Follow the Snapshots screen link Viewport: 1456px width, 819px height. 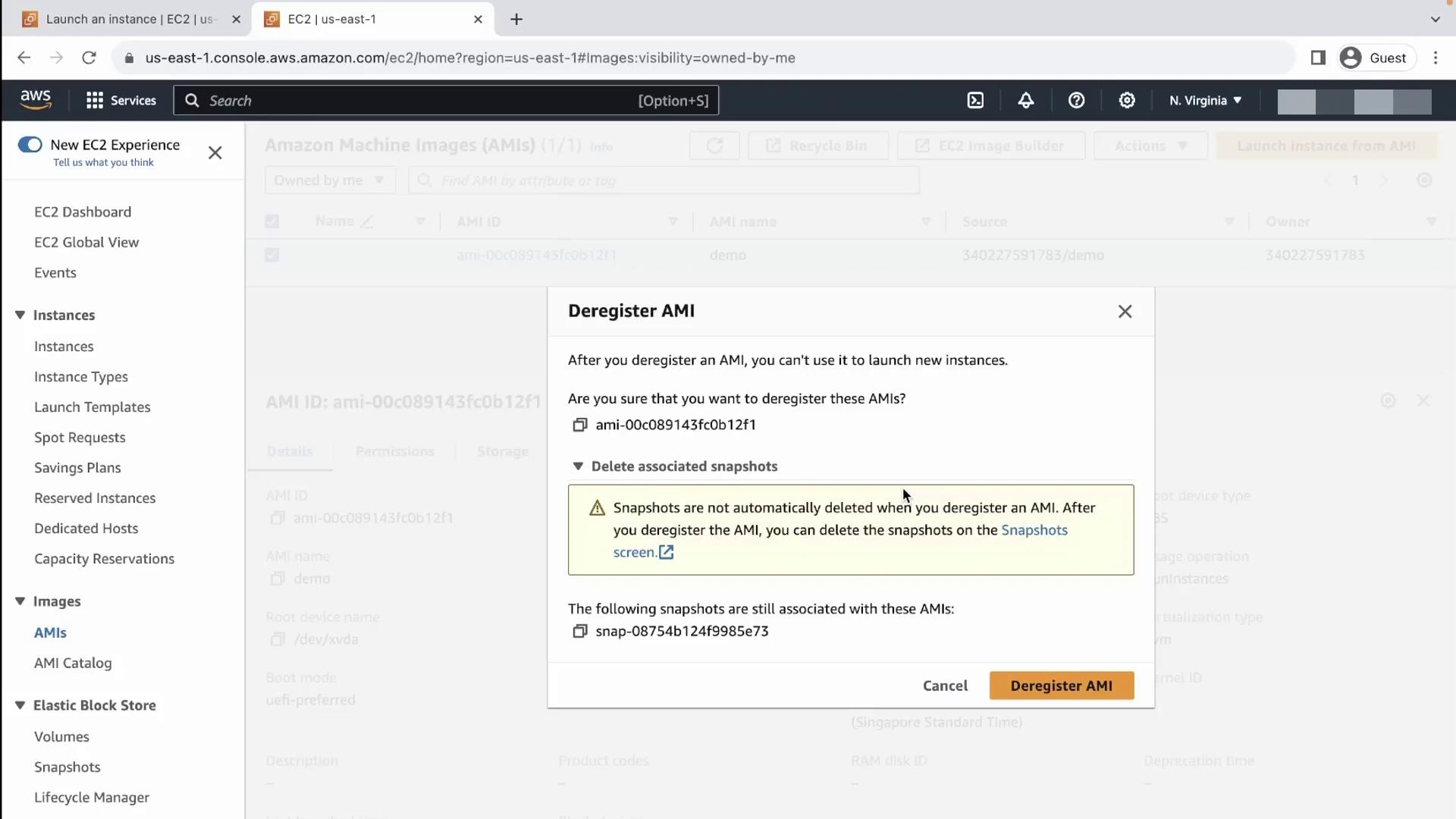1034,530
